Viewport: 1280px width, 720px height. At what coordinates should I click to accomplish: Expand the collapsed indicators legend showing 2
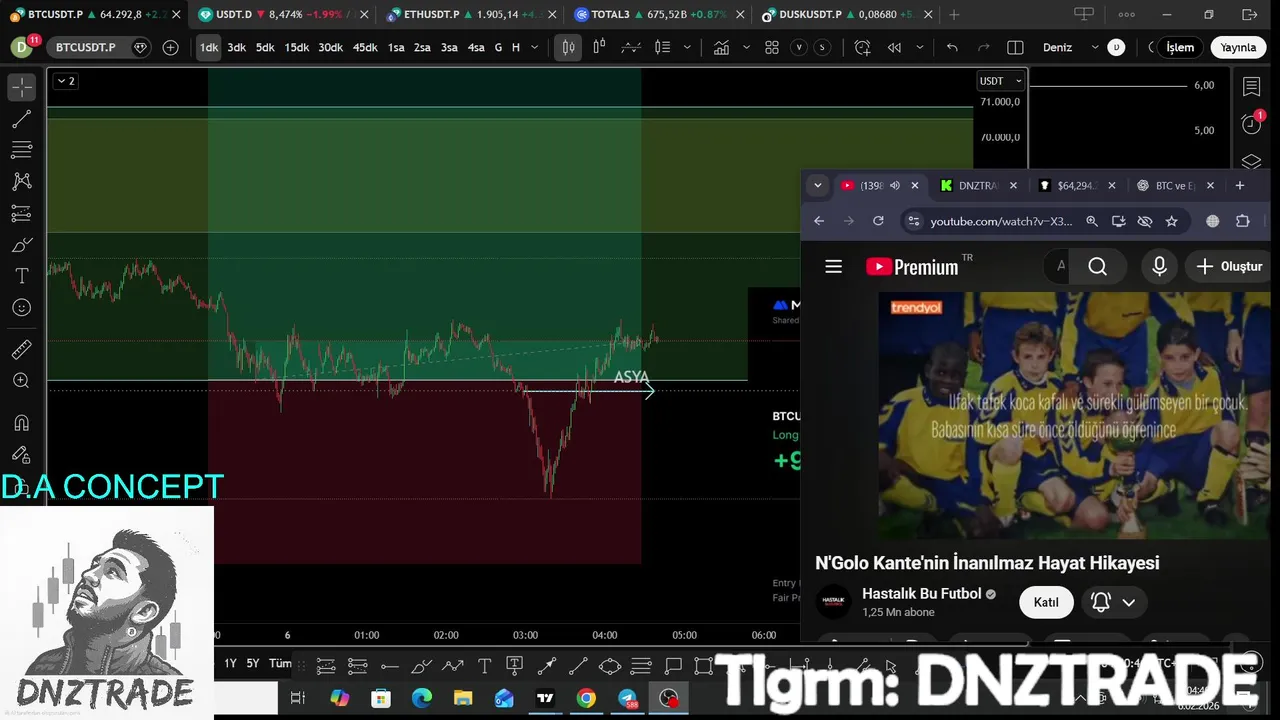coord(65,81)
